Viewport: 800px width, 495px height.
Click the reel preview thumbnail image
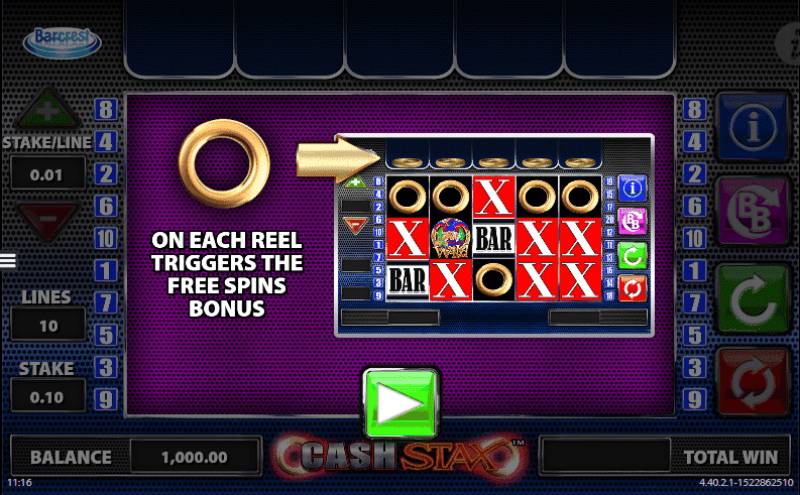coord(494,235)
